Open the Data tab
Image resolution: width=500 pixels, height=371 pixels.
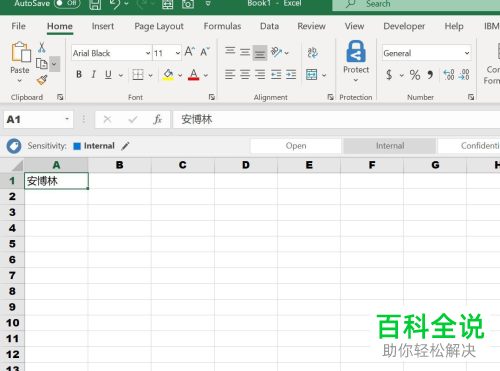(x=269, y=26)
